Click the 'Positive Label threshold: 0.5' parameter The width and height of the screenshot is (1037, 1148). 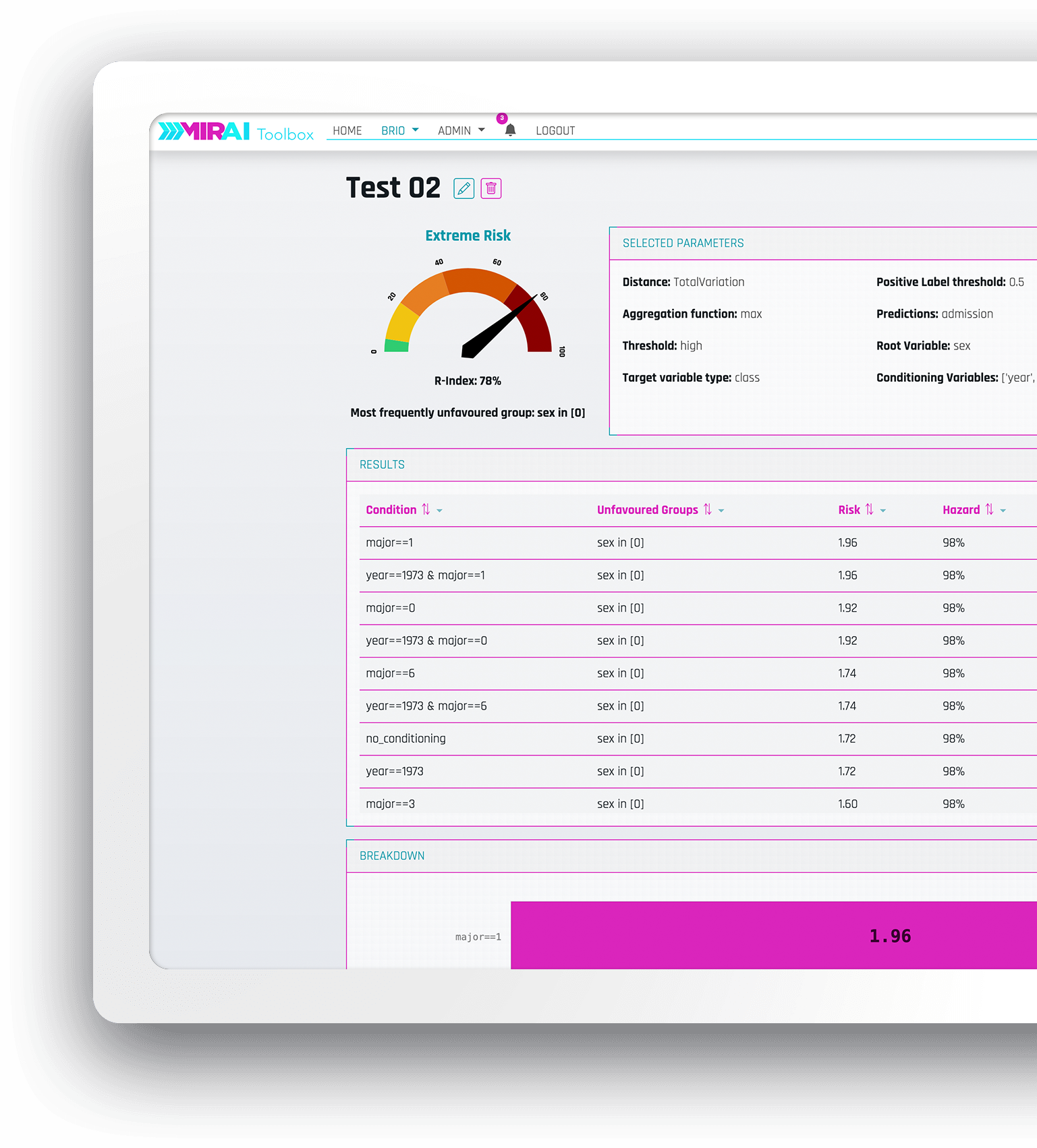[950, 282]
